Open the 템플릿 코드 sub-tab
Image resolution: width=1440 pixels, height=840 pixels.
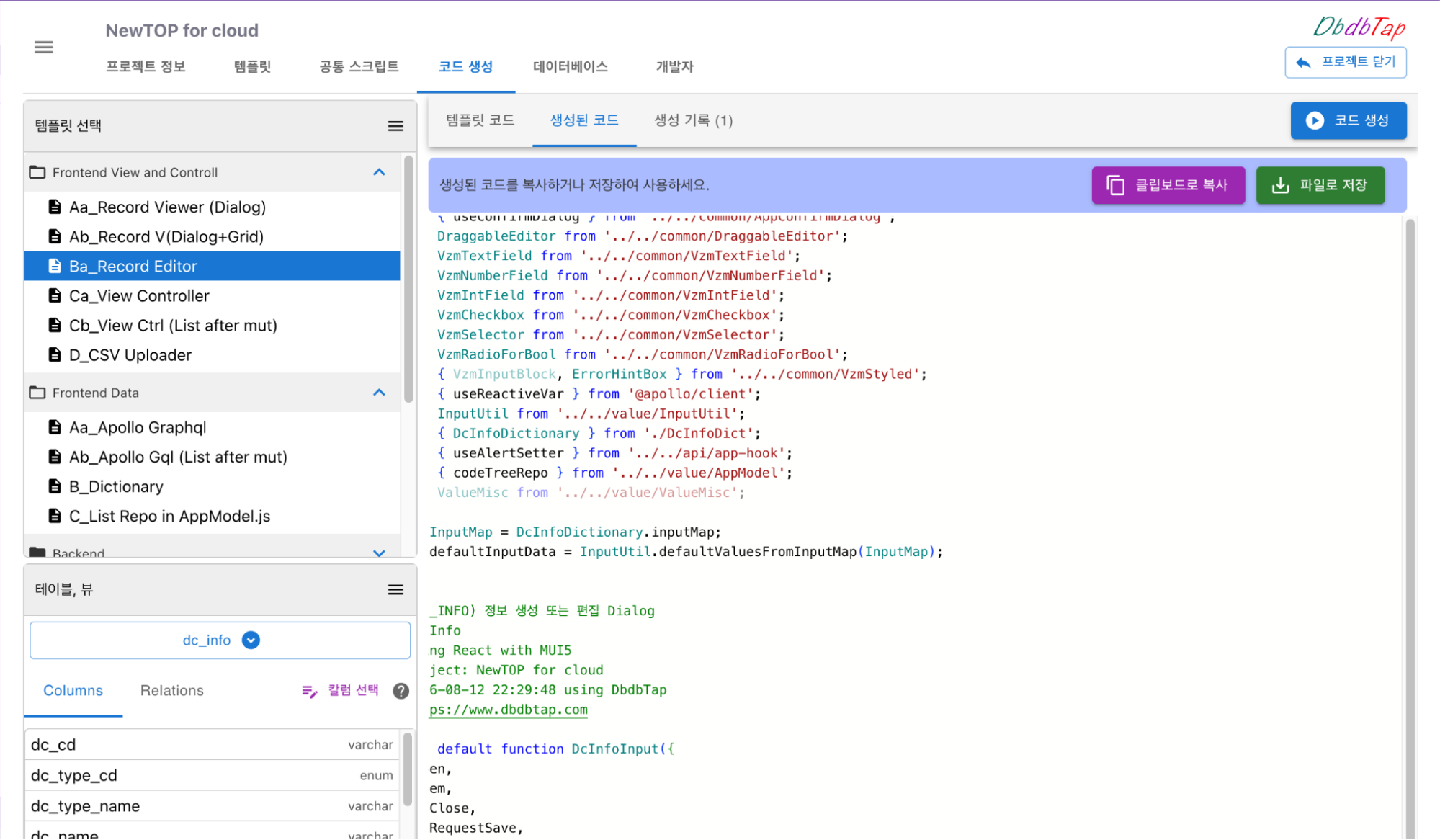tap(480, 121)
